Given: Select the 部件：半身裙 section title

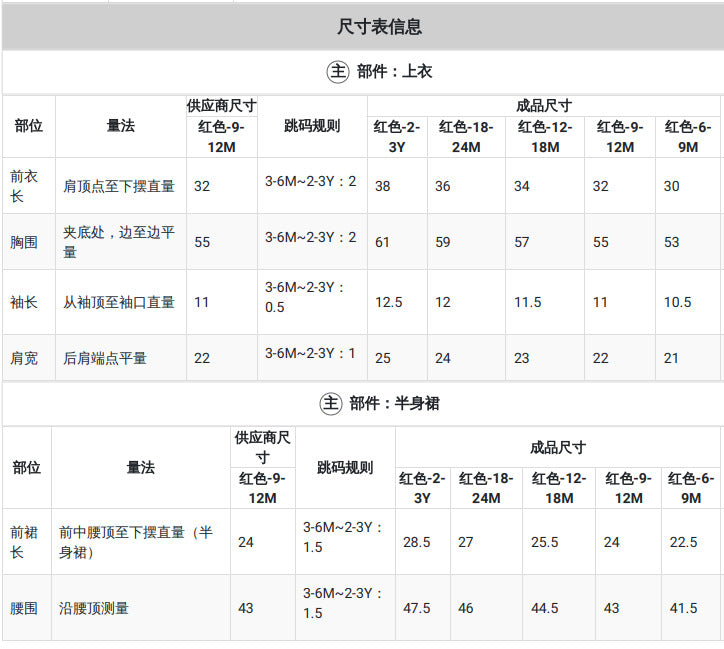Looking at the screenshot, I should click(394, 403).
